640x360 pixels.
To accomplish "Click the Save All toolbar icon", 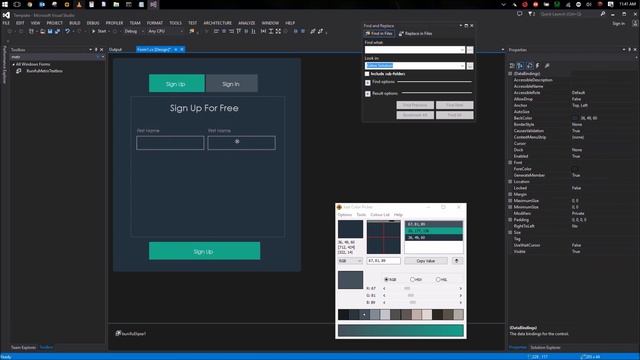I will (57, 31).
